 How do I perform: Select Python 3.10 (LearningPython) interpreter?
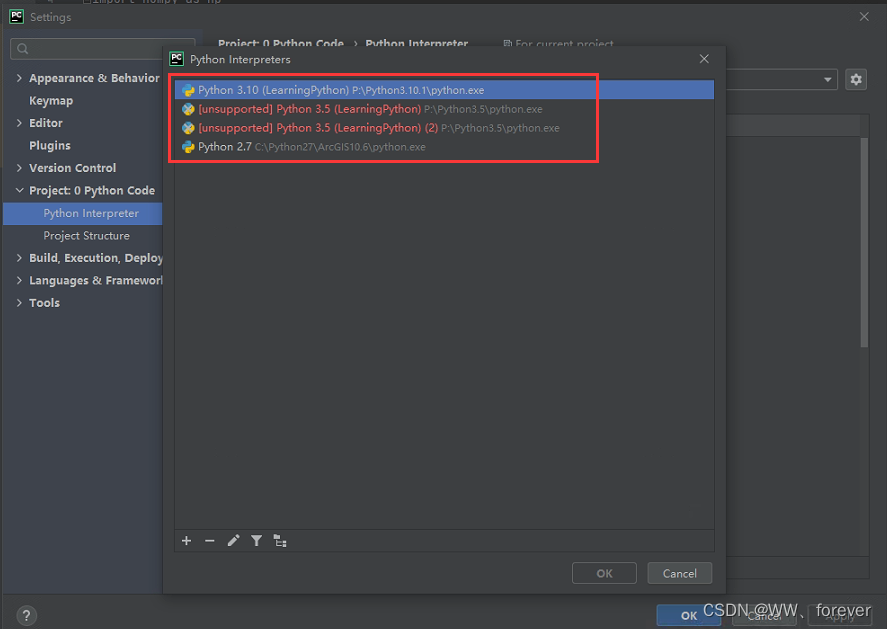[444, 90]
